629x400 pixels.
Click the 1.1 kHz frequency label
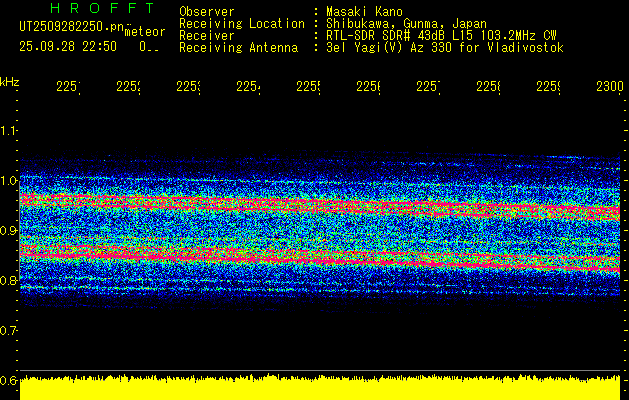pos(8,130)
